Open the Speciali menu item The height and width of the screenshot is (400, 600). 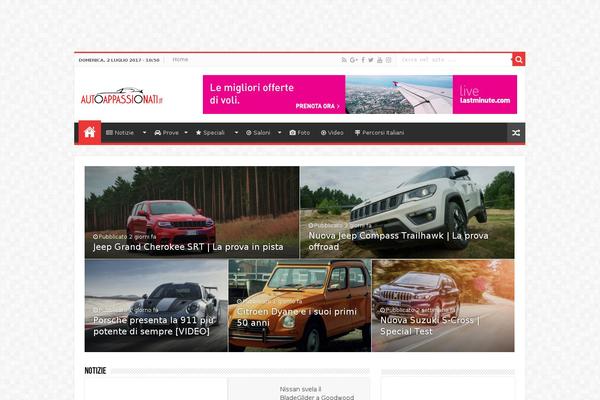(210, 133)
